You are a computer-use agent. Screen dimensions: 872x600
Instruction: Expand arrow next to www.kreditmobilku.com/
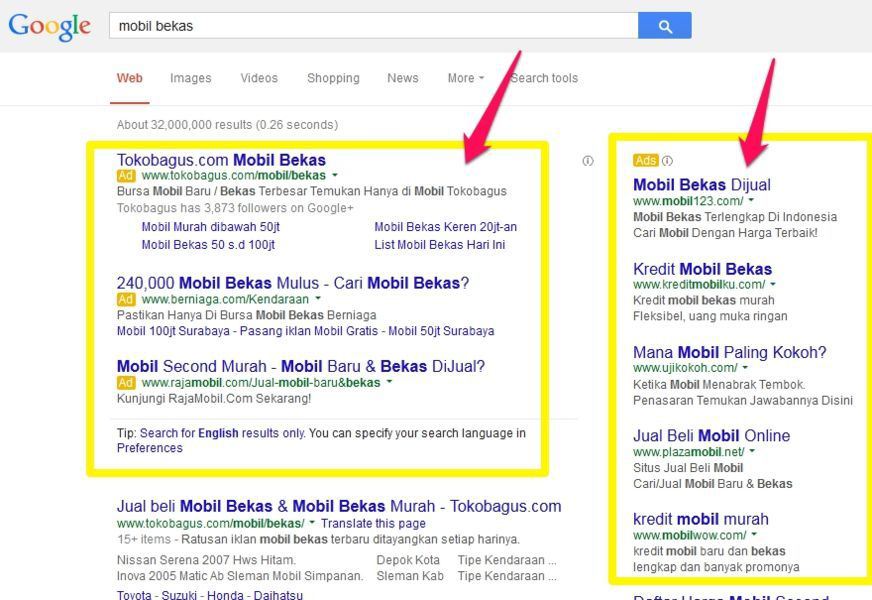pos(772,284)
